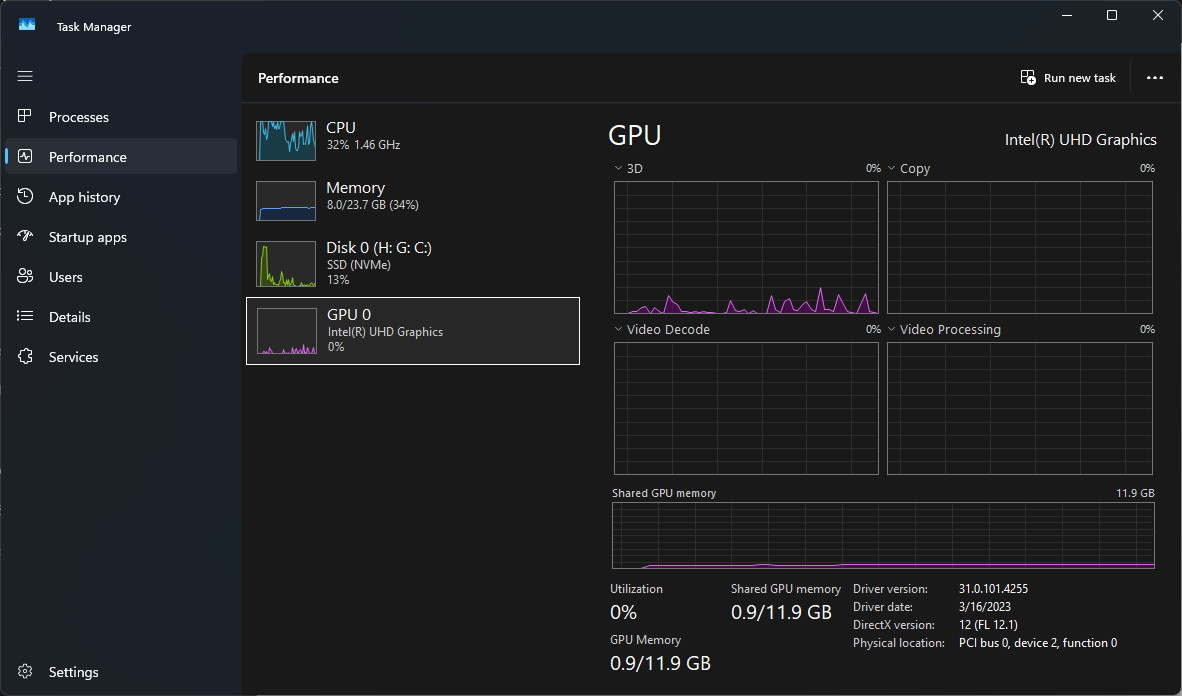This screenshot has height=696, width=1182.
Task: Open the three-dot more options menu
Action: 1154,78
